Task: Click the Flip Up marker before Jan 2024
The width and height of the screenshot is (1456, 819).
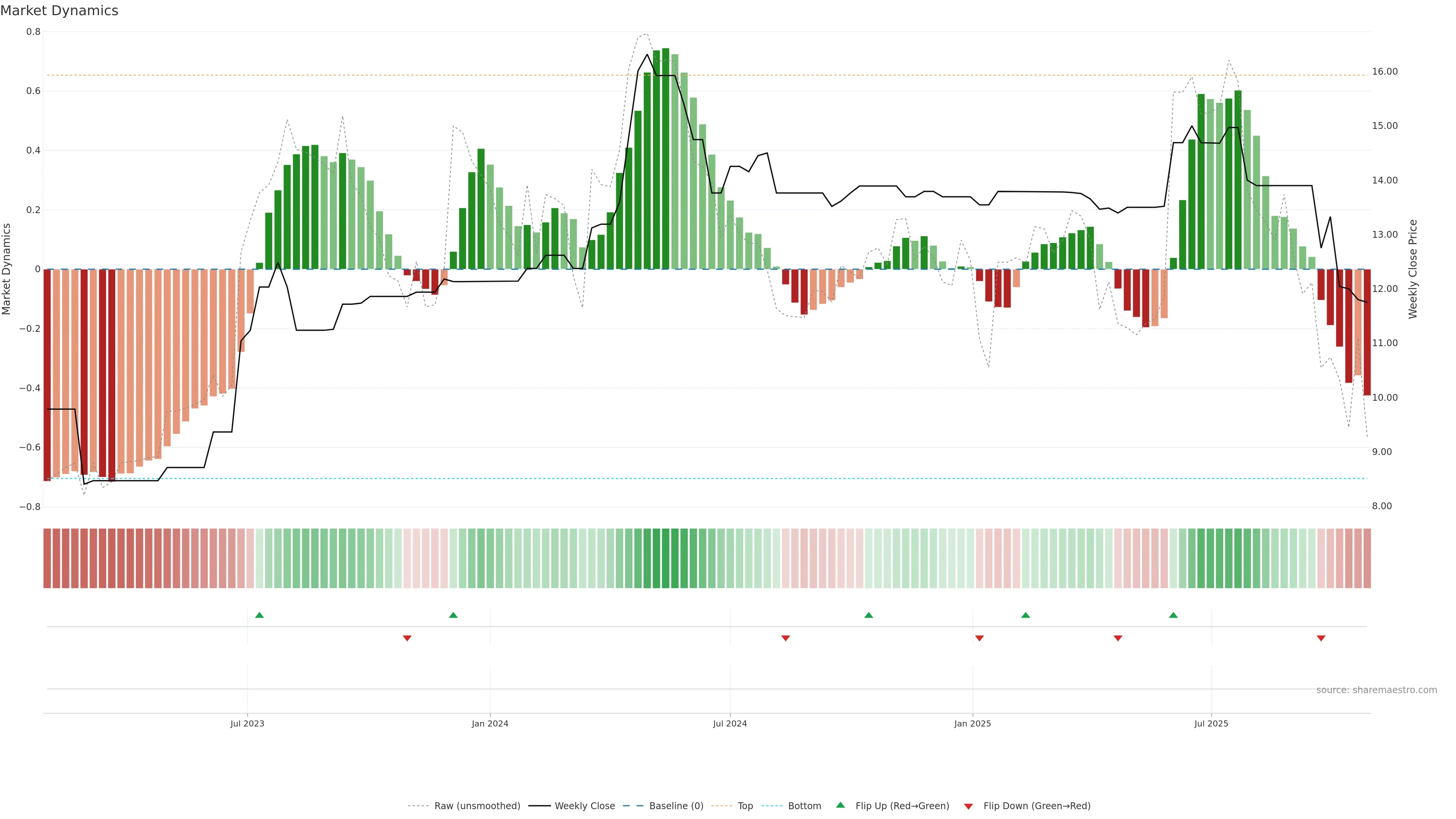Action: pos(453,615)
